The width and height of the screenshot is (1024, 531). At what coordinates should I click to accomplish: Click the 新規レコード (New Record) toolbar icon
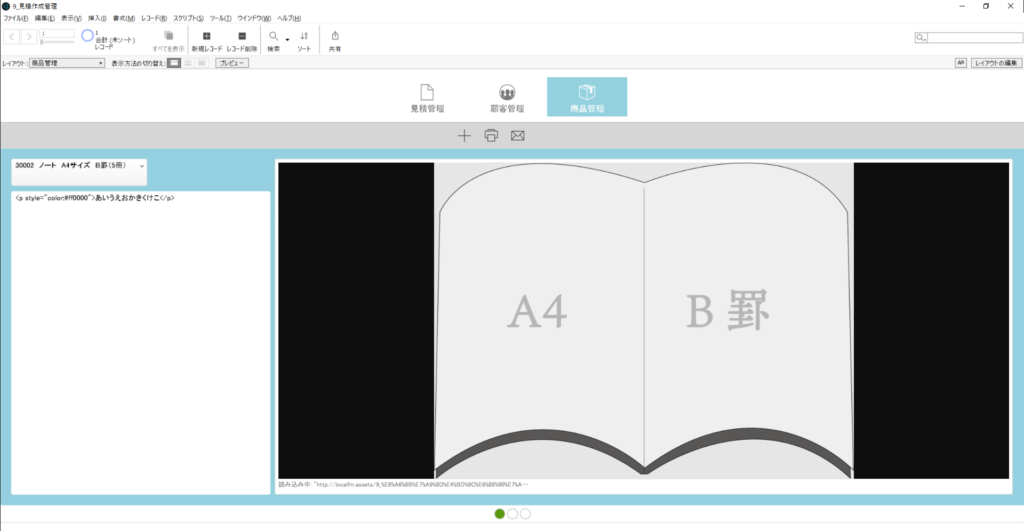click(x=206, y=36)
